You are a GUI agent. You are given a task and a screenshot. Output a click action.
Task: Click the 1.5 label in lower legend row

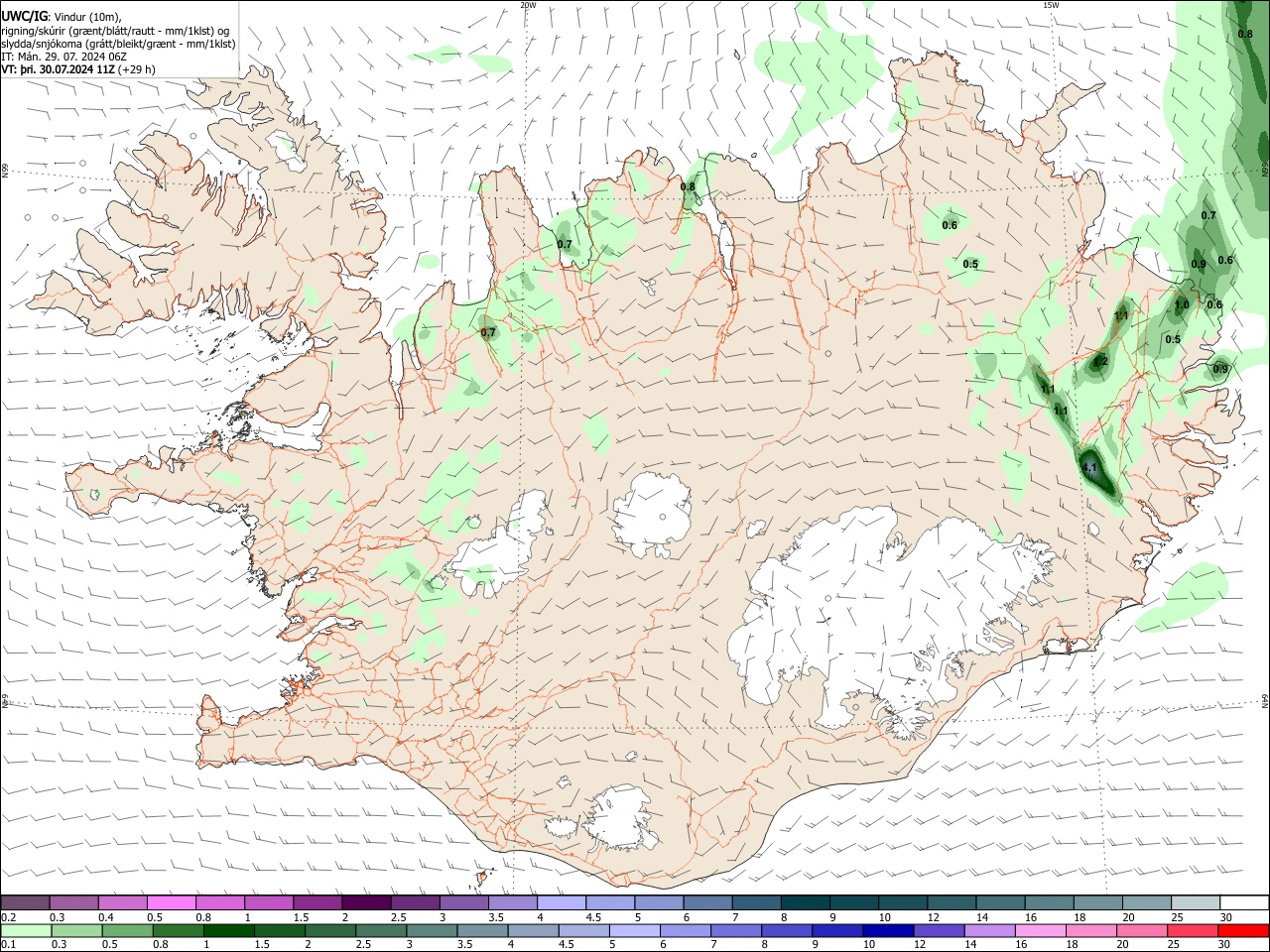point(263,945)
